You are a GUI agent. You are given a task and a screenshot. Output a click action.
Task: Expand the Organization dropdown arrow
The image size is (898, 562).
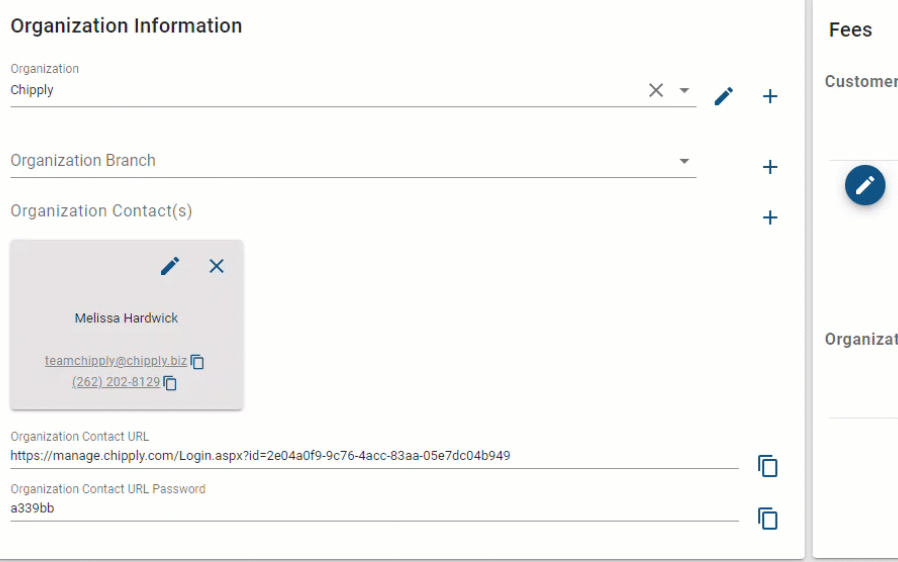tap(684, 90)
